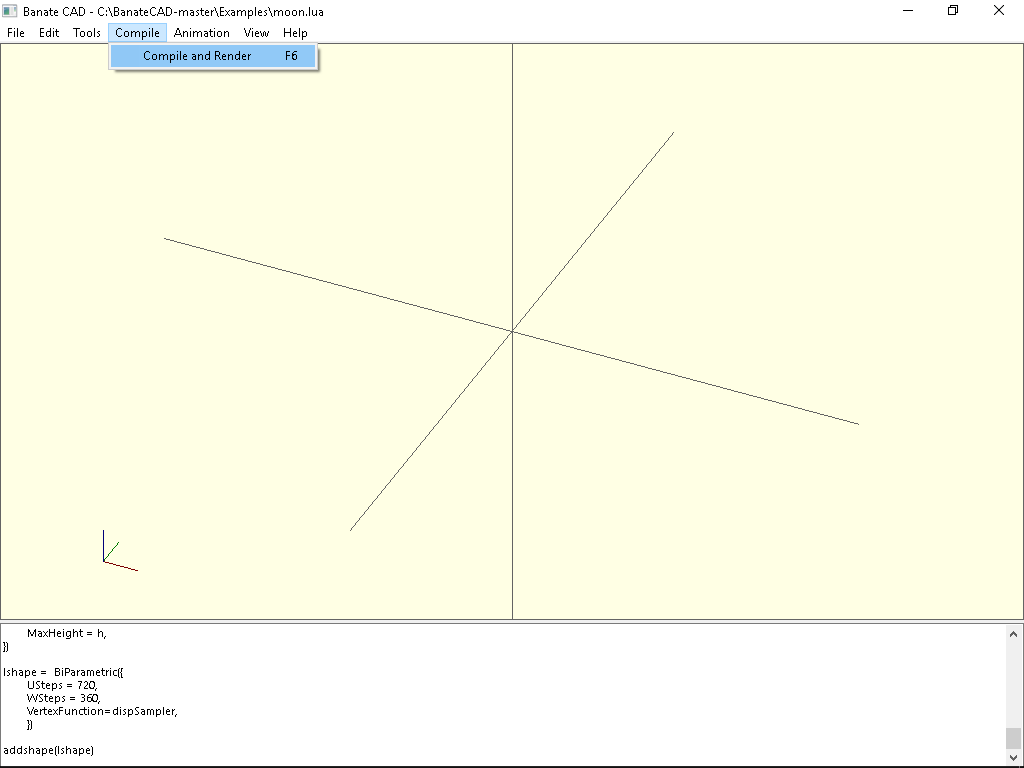Click the scrollbar down arrow

tap(1012, 757)
